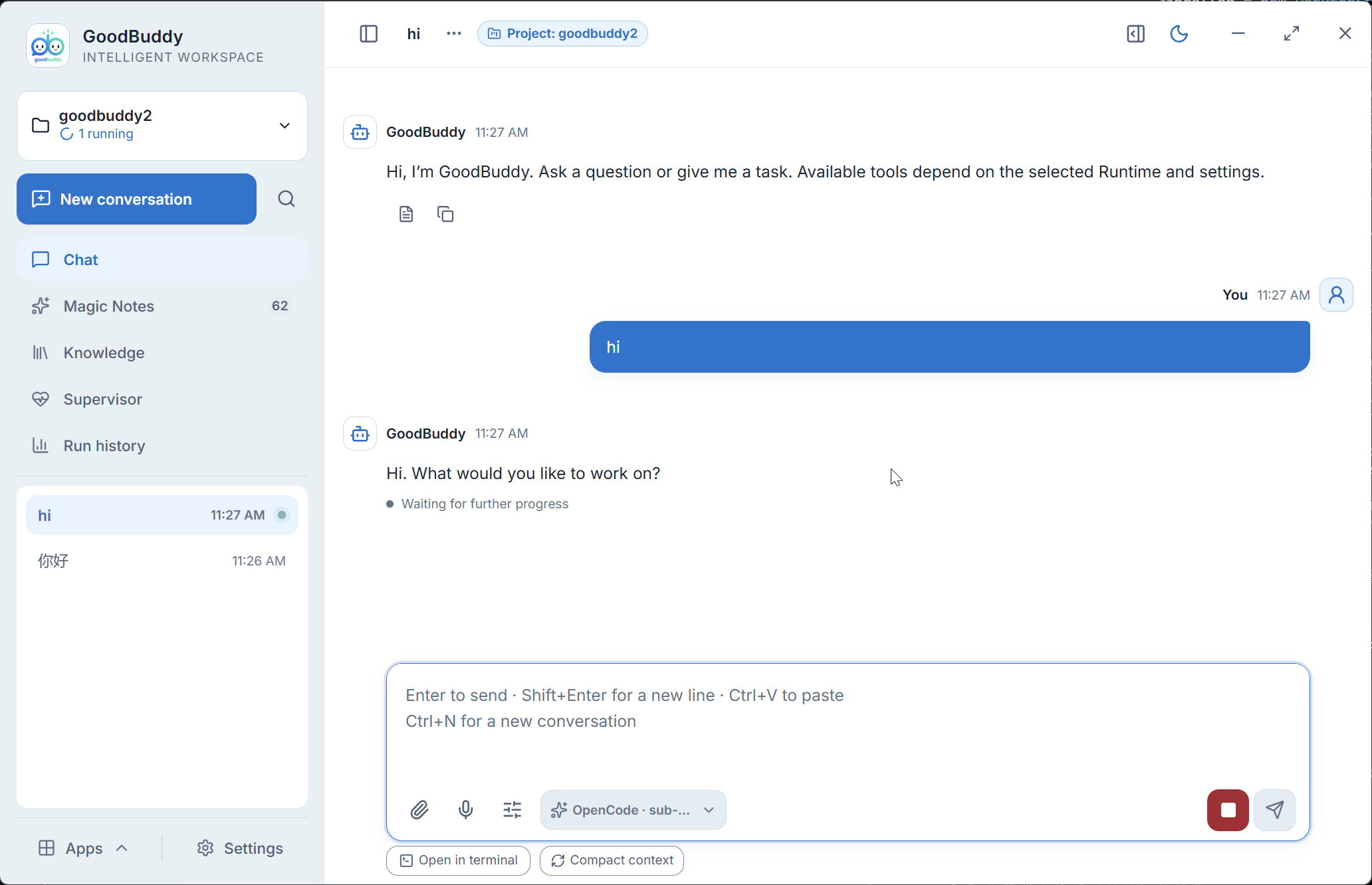The image size is (1372, 885).
Task: Click the document icon under first message
Action: click(x=406, y=214)
